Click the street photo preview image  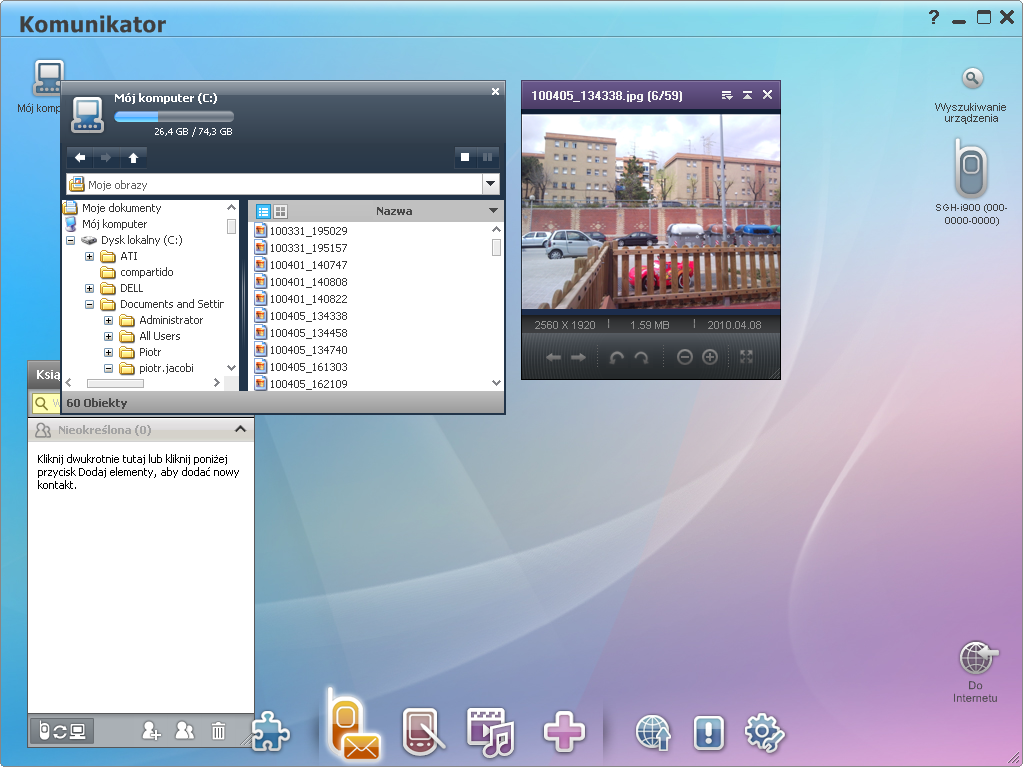tap(650, 211)
